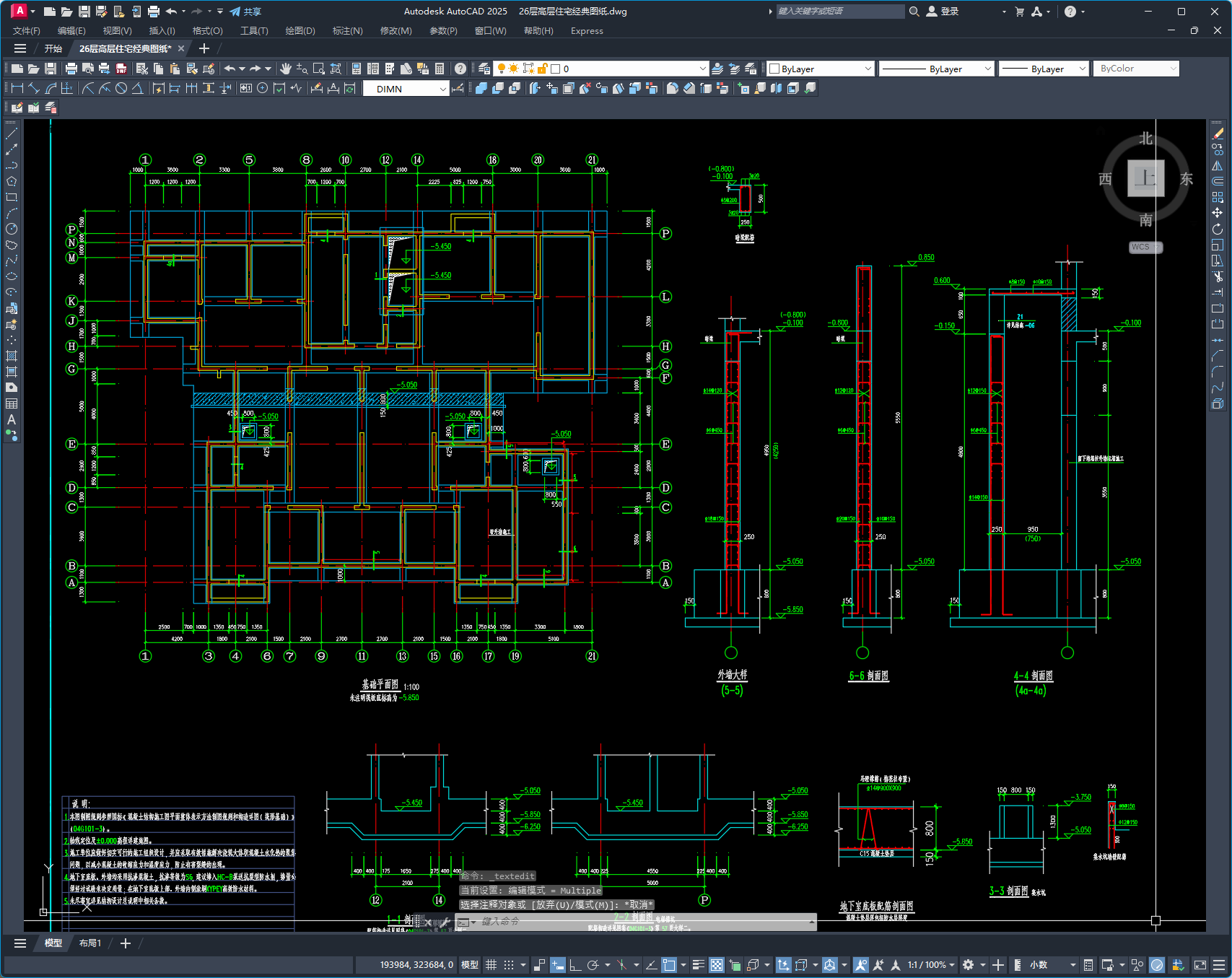Toggle Dynamic Input in status bar
The width and height of the screenshot is (1232, 978).
point(558,965)
